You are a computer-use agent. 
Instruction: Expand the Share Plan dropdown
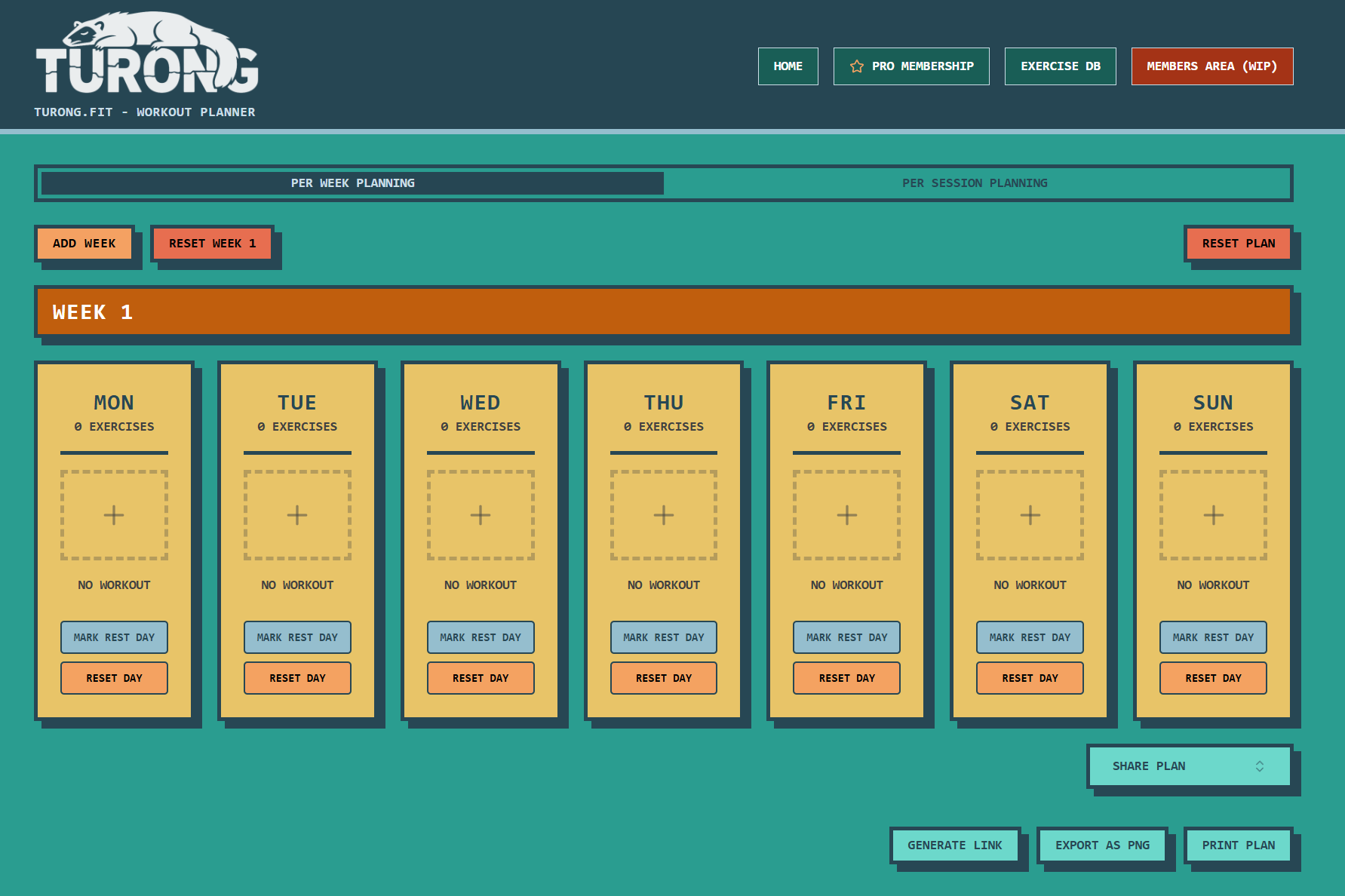tap(1190, 766)
